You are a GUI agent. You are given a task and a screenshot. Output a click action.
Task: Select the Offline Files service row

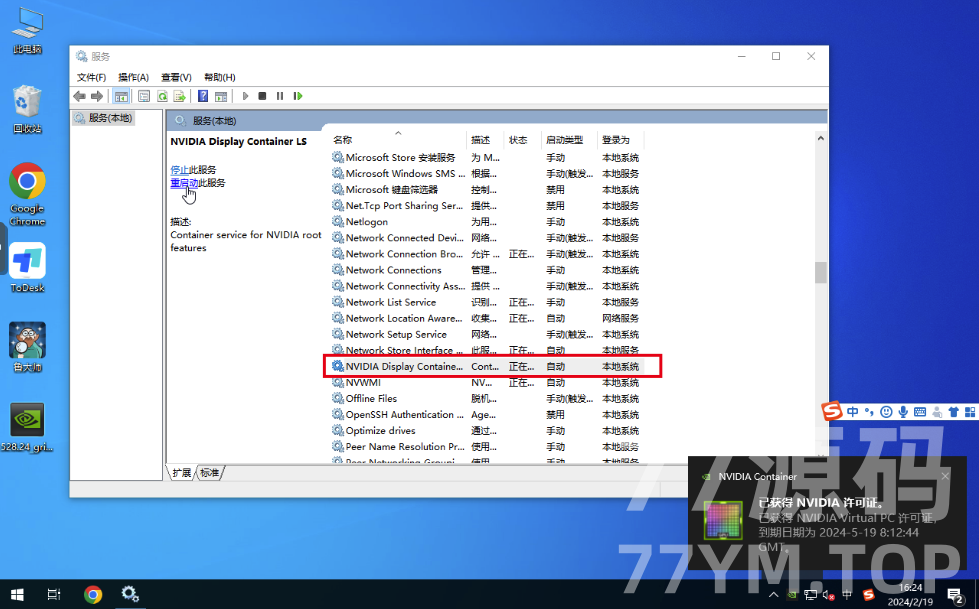point(486,399)
